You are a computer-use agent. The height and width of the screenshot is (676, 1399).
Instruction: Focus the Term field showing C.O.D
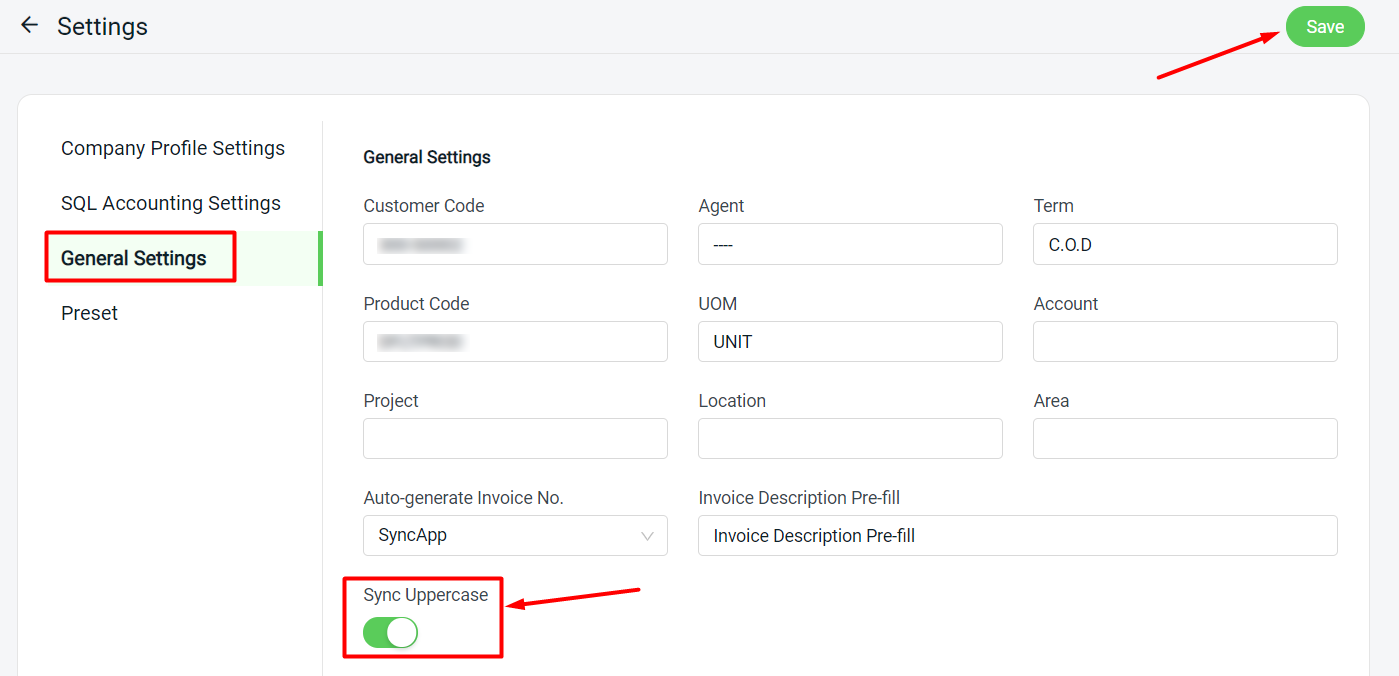coord(1185,244)
